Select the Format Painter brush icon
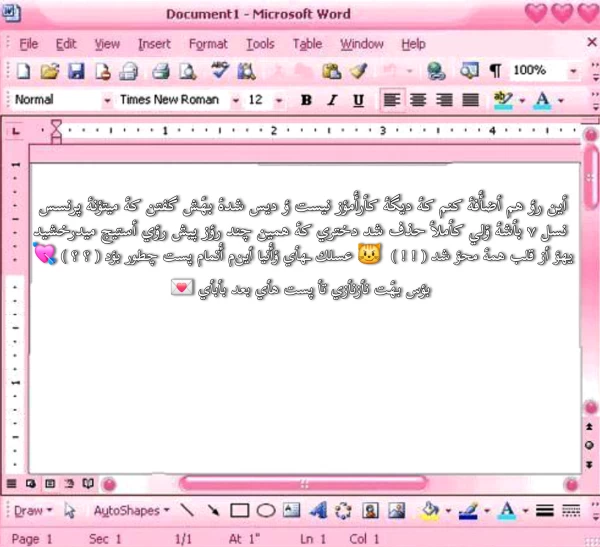600x547 pixels. (x=359, y=71)
